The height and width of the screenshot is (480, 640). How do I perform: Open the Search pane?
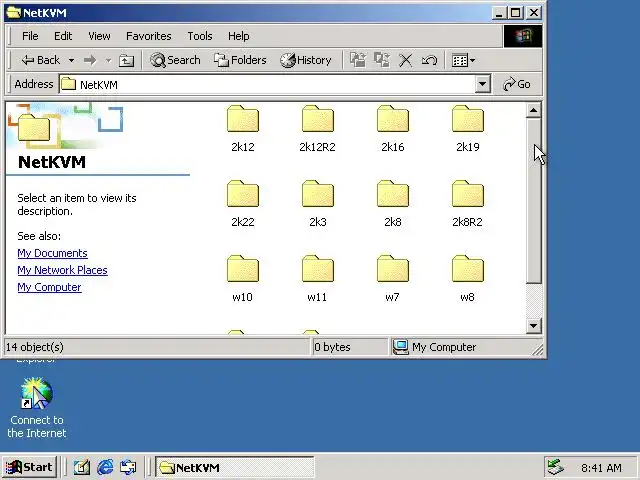click(175, 60)
